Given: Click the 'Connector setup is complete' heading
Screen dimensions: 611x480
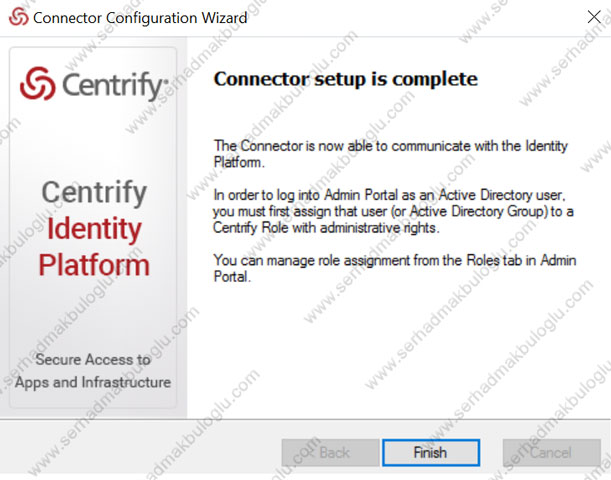Looking at the screenshot, I should [346, 79].
